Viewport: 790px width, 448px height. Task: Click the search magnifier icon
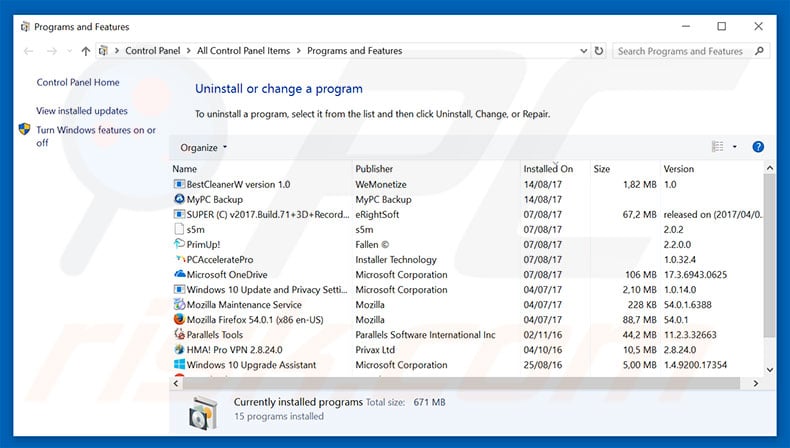click(x=759, y=51)
